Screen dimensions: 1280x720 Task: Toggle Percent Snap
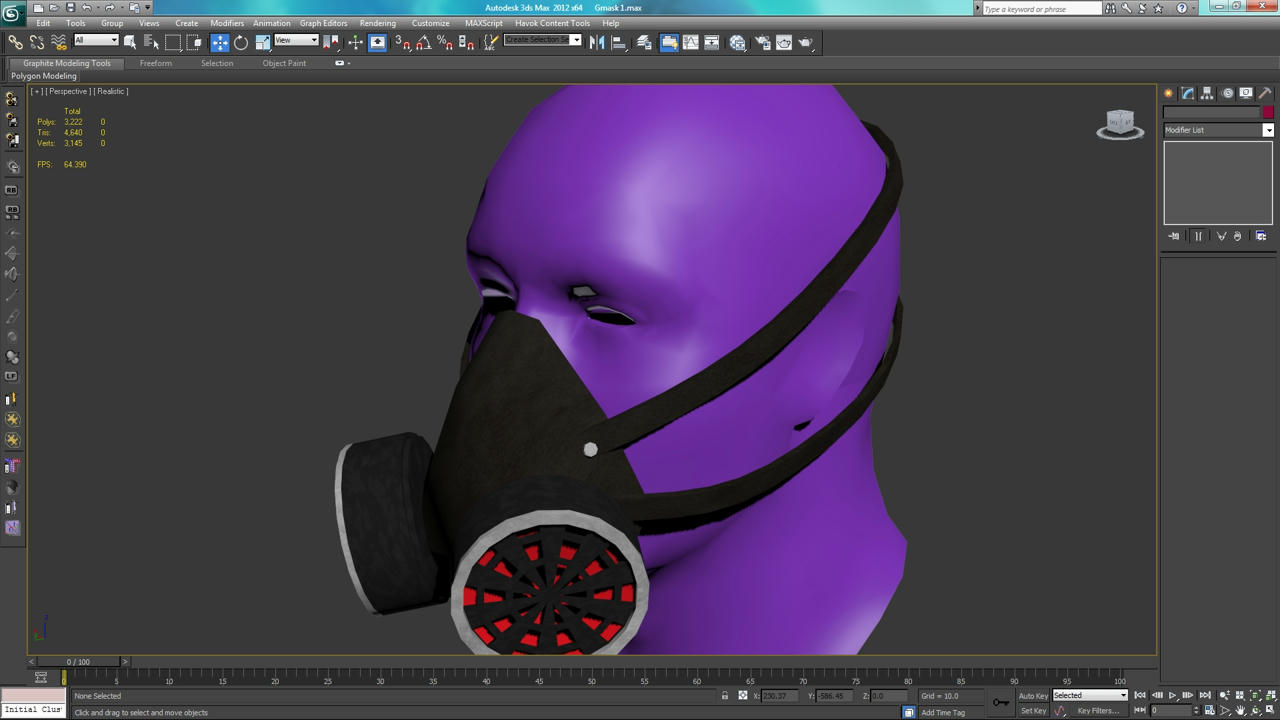445,42
